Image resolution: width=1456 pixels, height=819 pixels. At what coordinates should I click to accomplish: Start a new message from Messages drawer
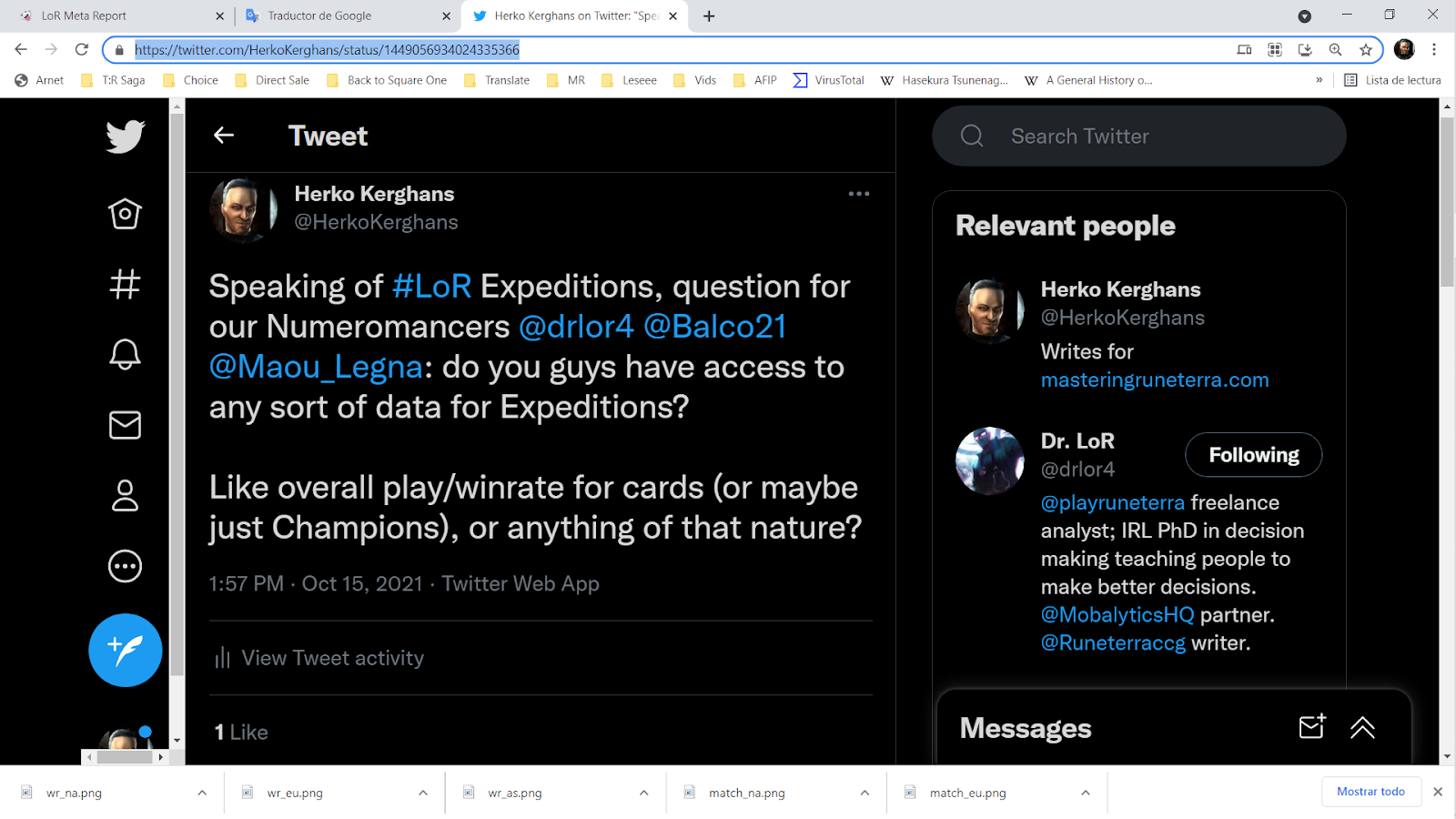[1312, 726]
